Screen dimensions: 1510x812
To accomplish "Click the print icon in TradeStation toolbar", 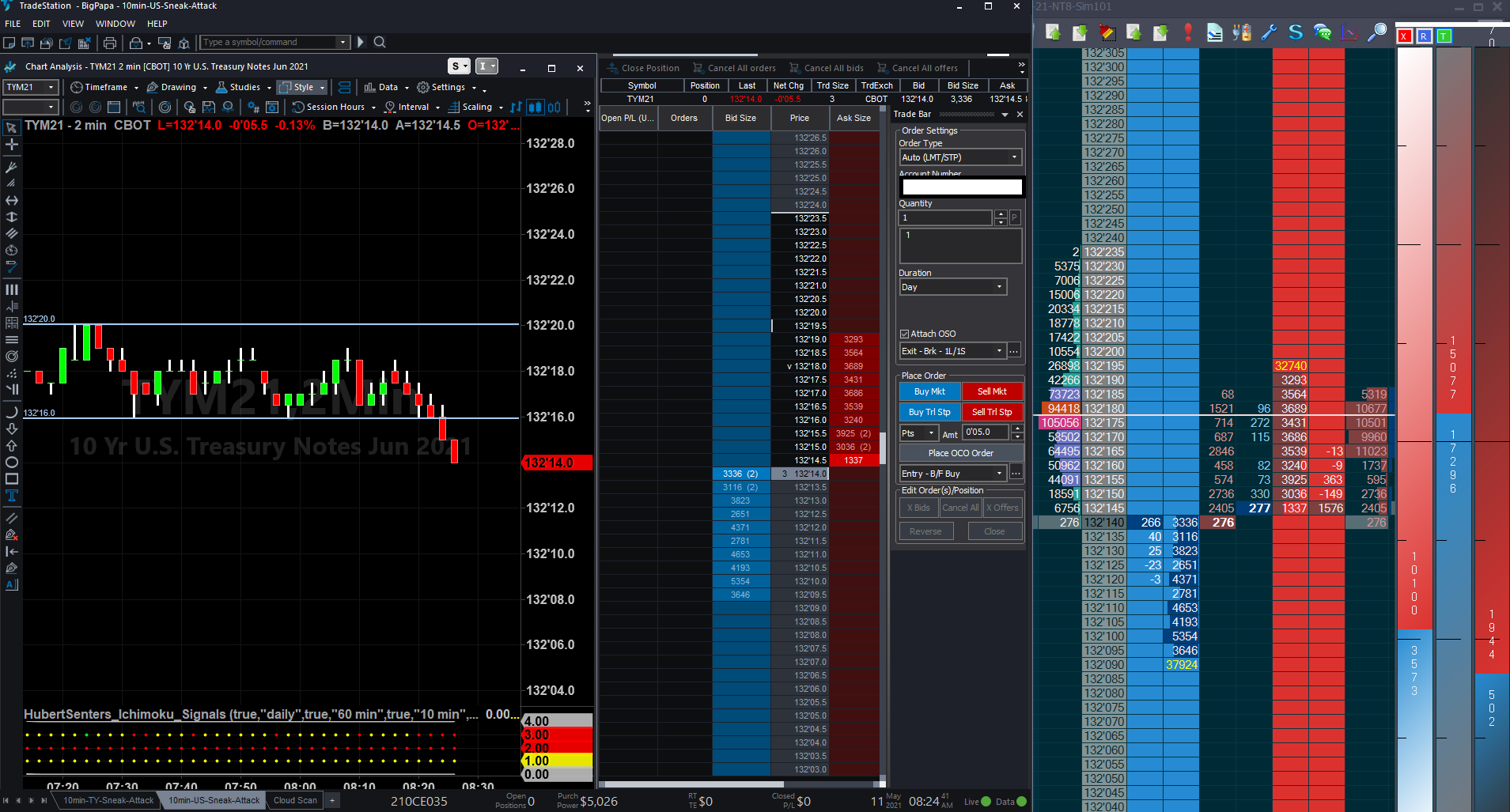I will coord(110,43).
